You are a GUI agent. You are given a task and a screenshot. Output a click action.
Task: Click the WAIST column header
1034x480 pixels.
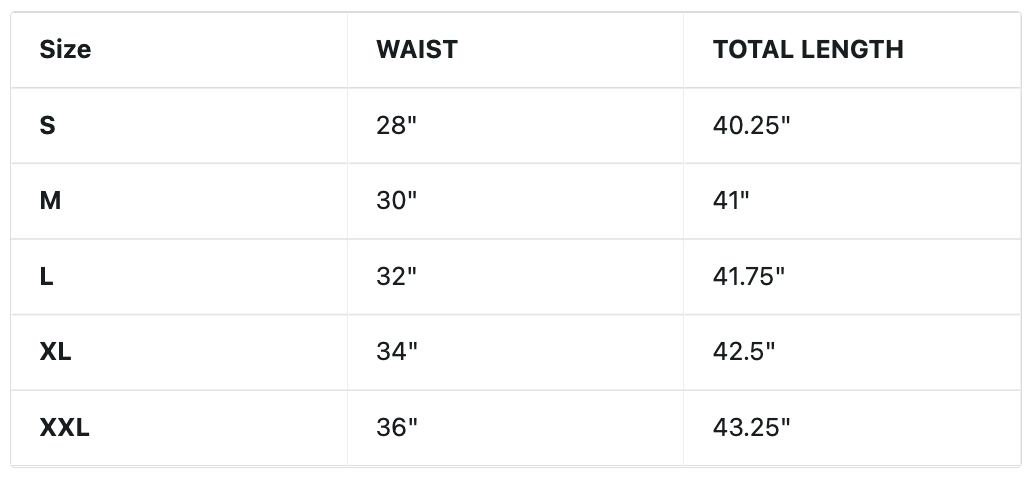417,49
